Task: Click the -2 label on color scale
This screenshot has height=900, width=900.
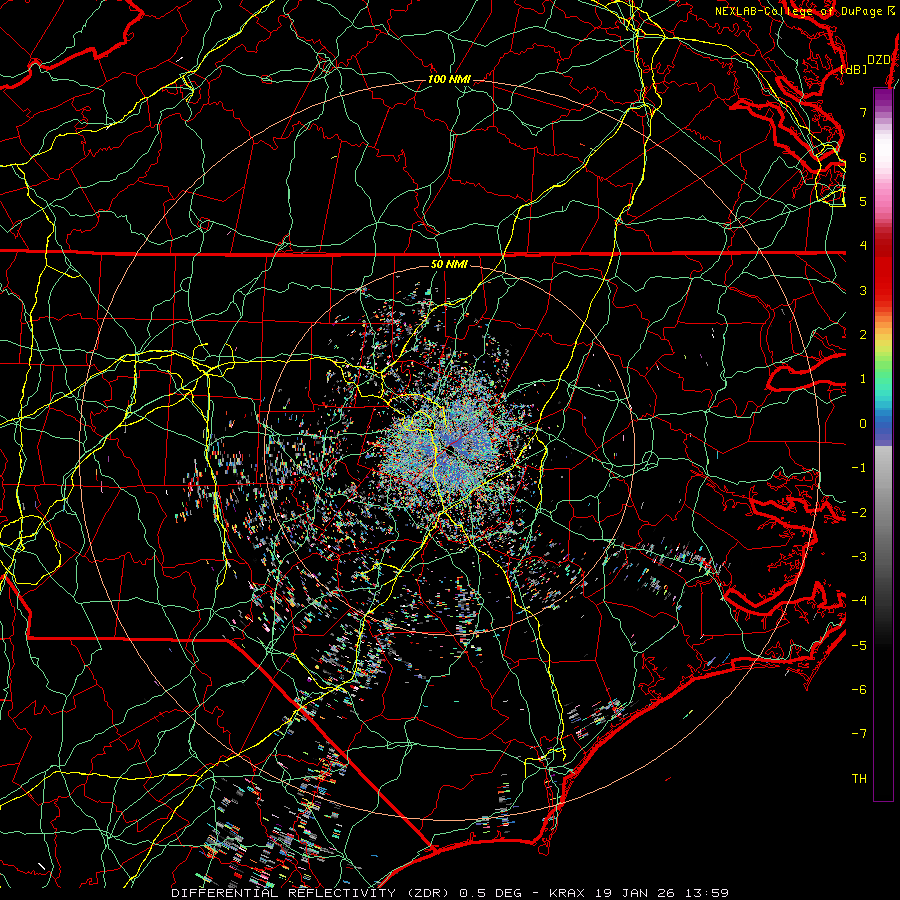Action: coord(859,513)
